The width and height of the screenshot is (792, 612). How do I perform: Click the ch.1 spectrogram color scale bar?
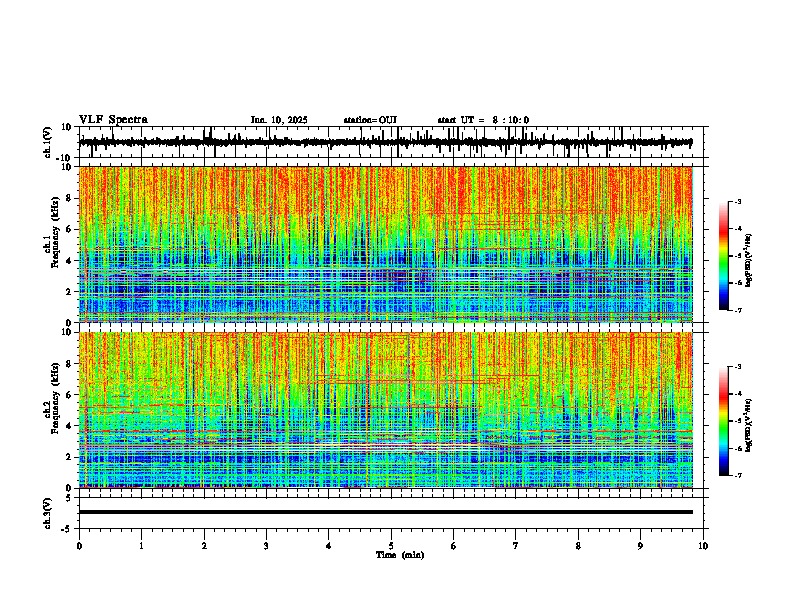click(x=723, y=256)
